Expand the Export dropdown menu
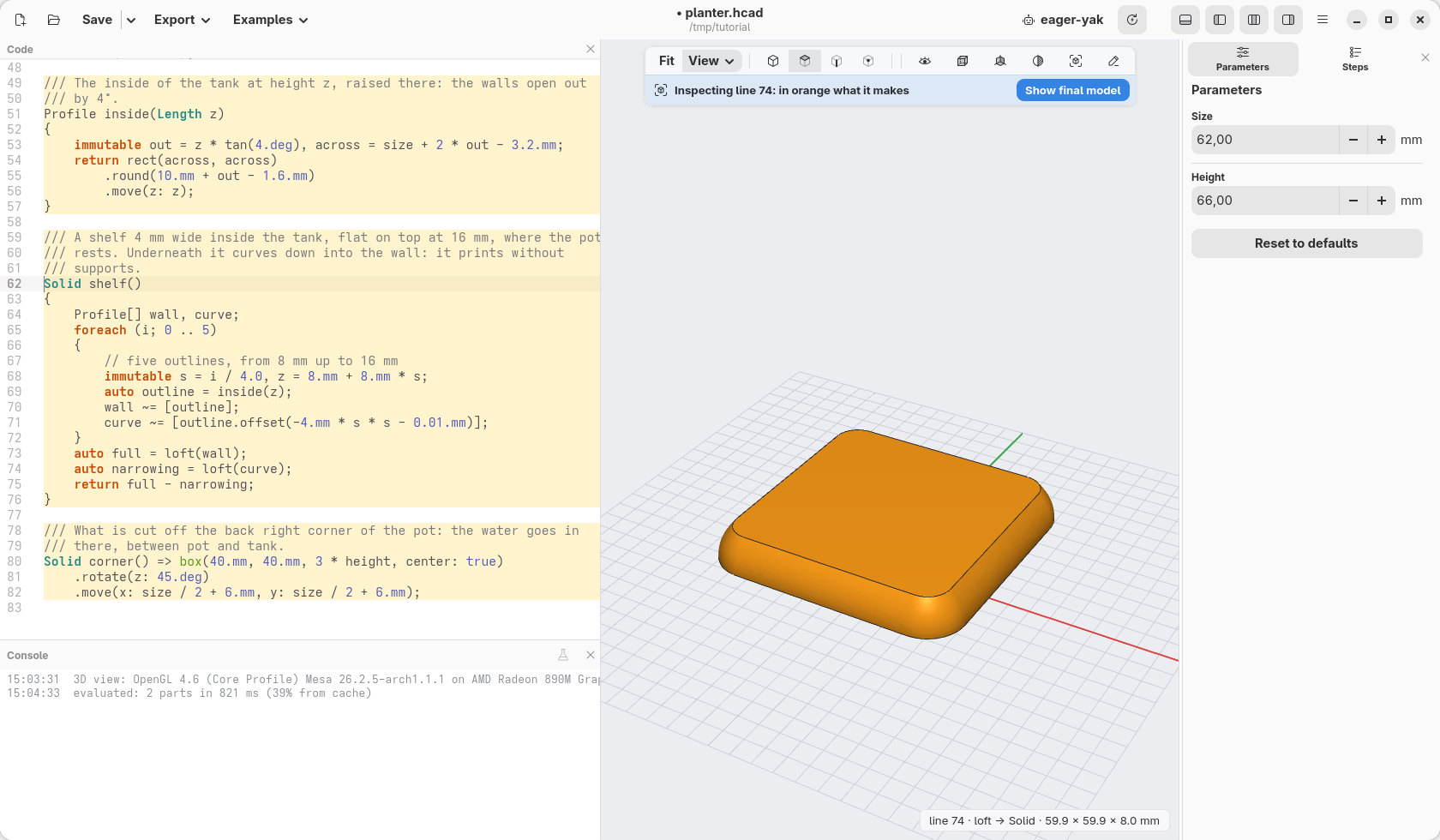The width and height of the screenshot is (1440, 840). pos(182,20)
